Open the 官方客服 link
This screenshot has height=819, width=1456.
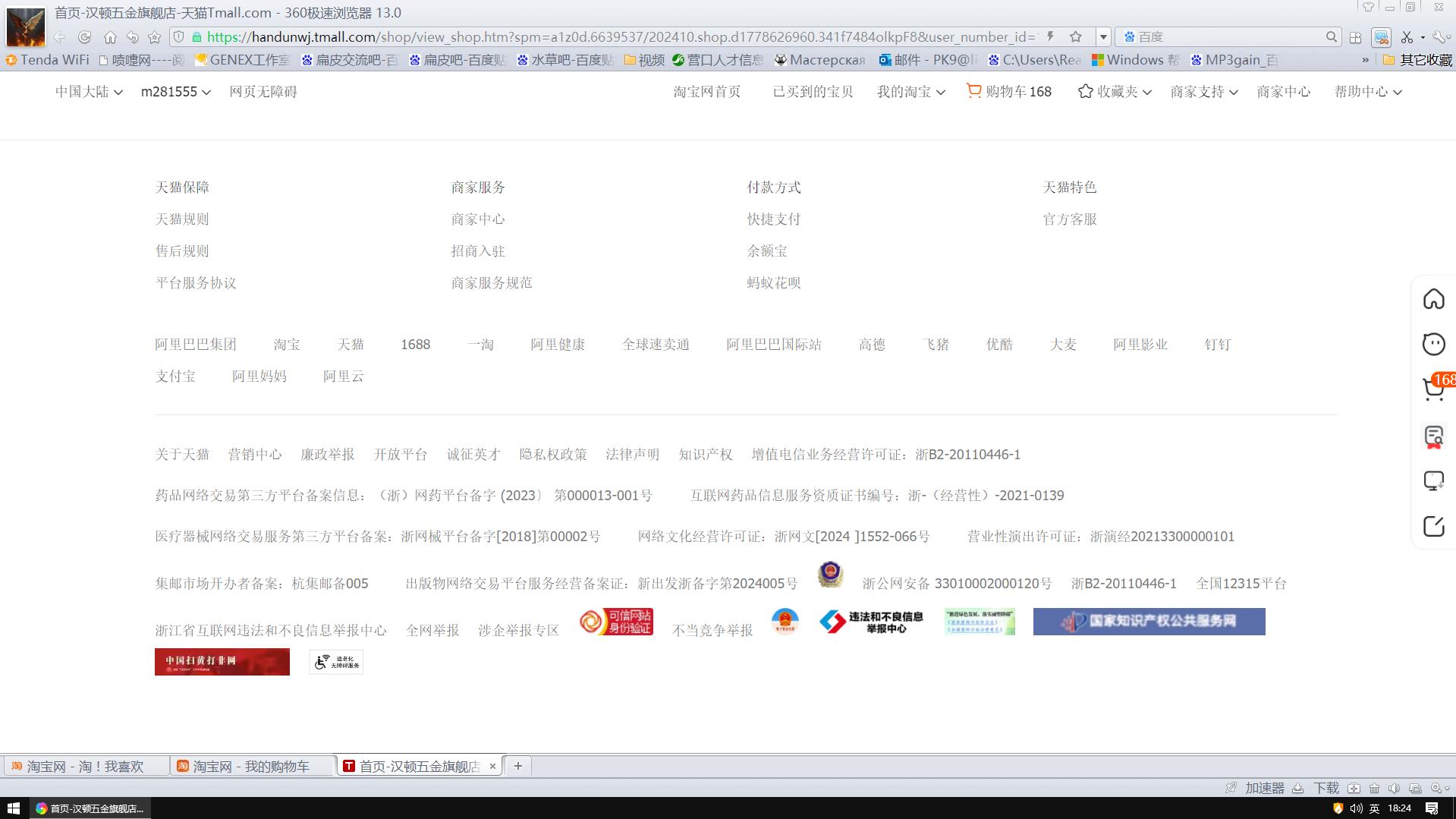[x=1070, y=219]
